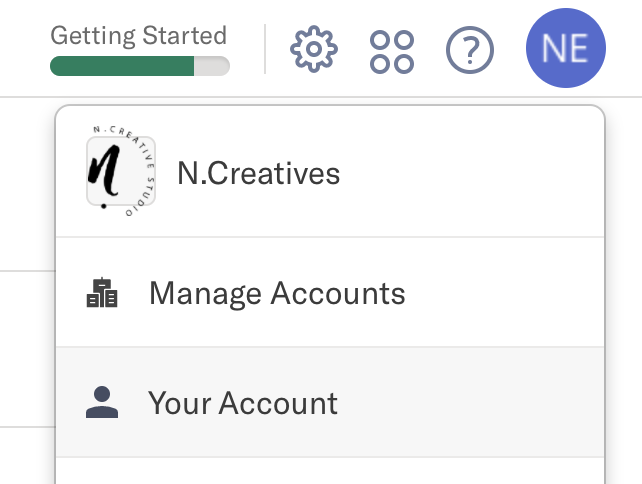Click the question mark help icon
The height and width of the screenshot is (484, 642).
pos(470,50)
